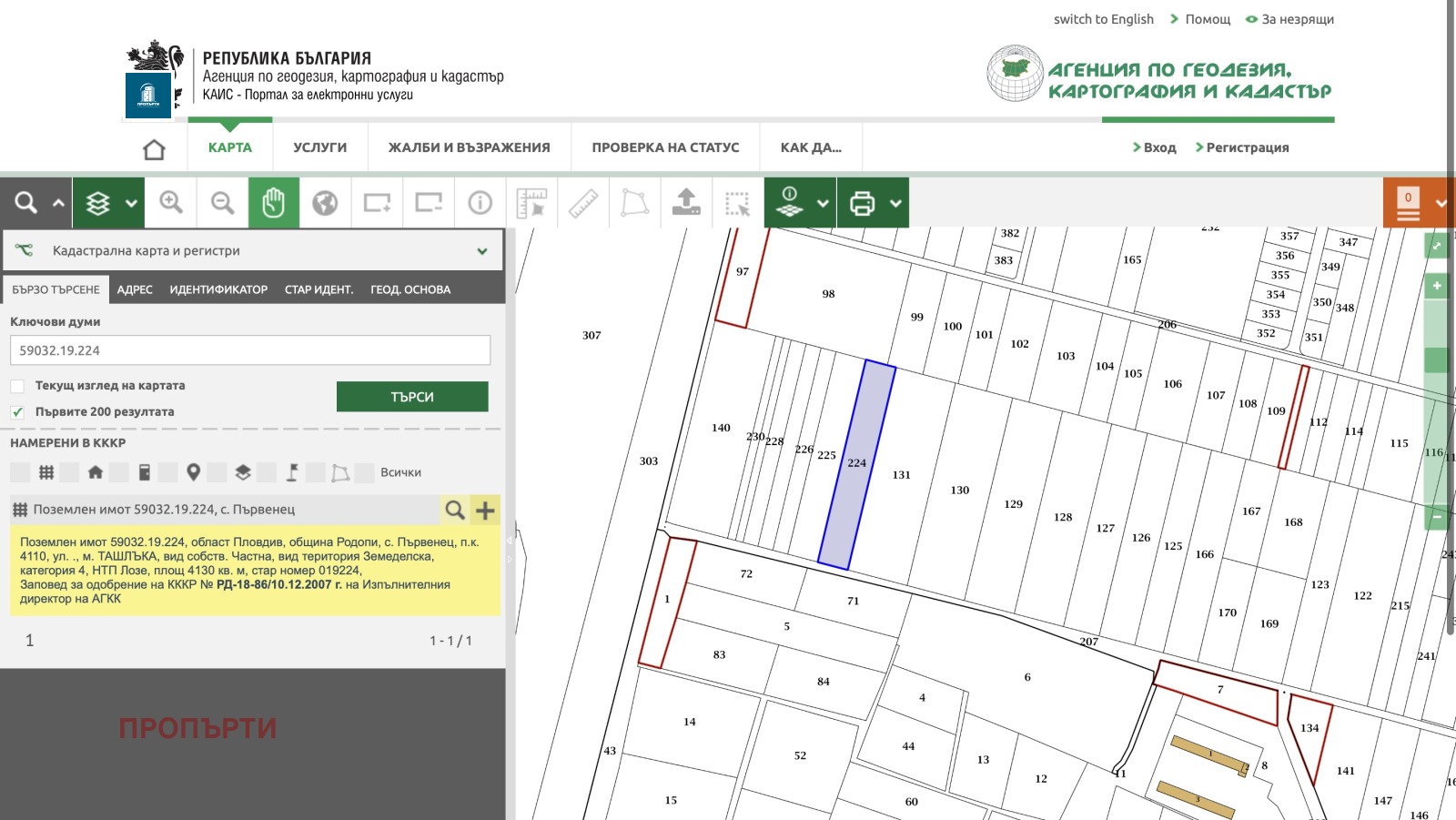The height and width of the screenshot is (820, 1456).
Task: Select the ruler measure distance tool
Action: point(583,202)
